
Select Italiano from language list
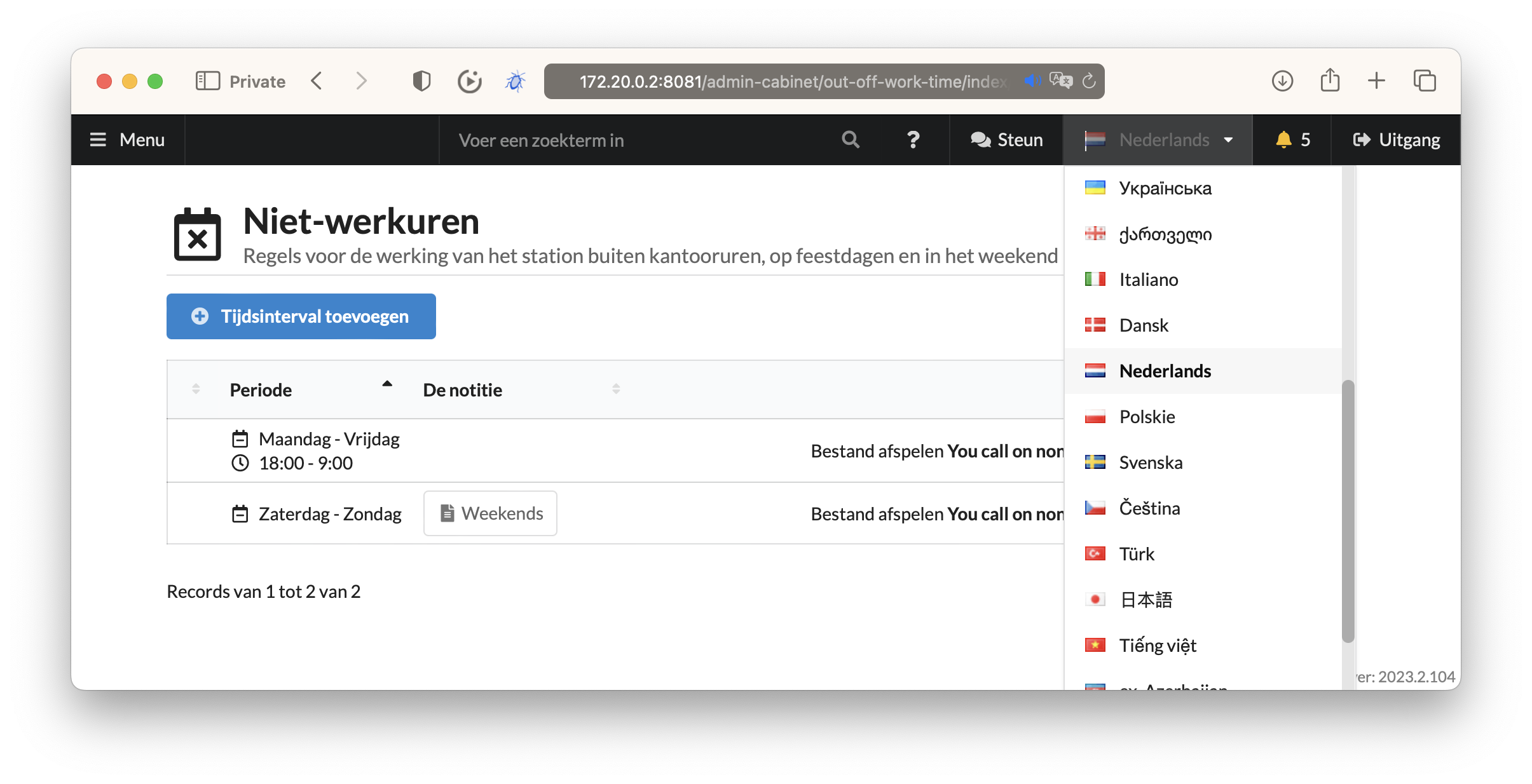pos(1148,280)
